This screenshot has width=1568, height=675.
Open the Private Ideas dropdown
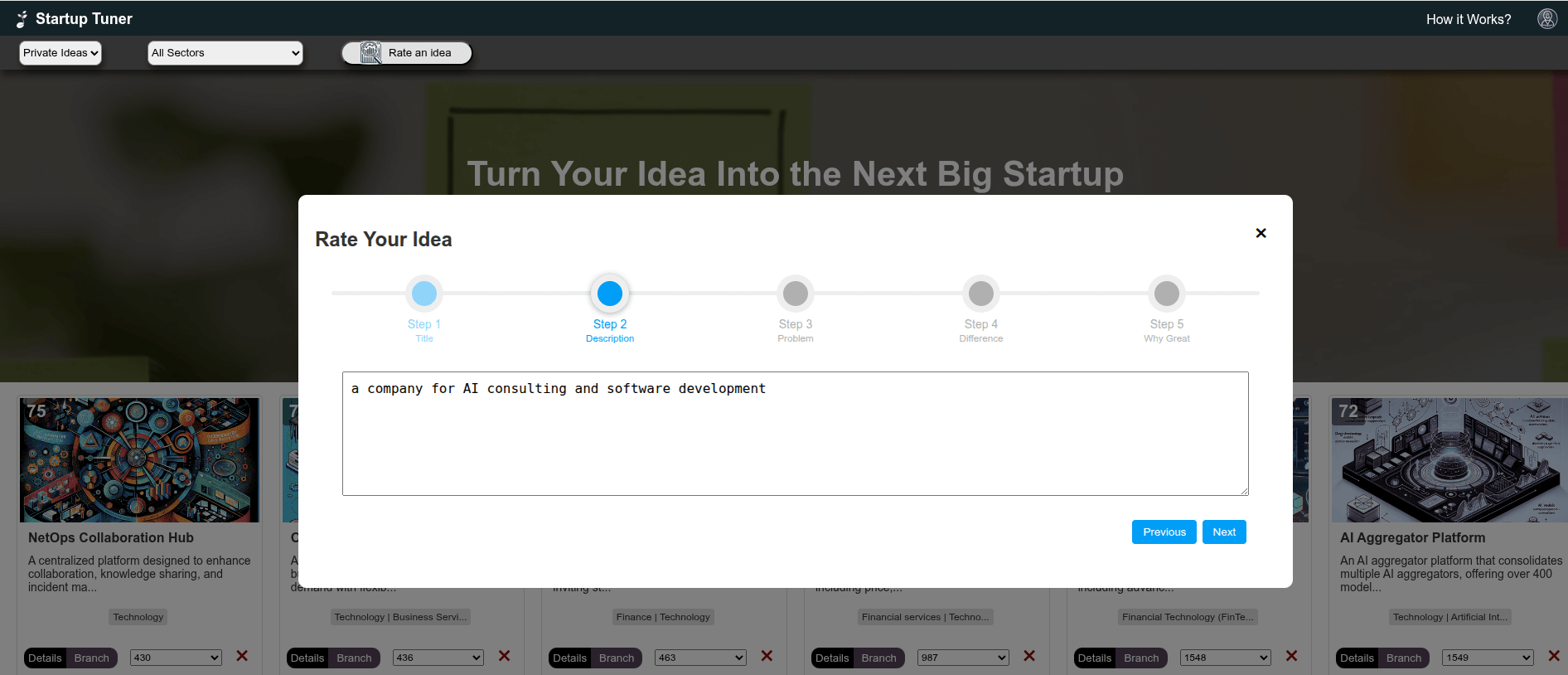click(60, 52)
